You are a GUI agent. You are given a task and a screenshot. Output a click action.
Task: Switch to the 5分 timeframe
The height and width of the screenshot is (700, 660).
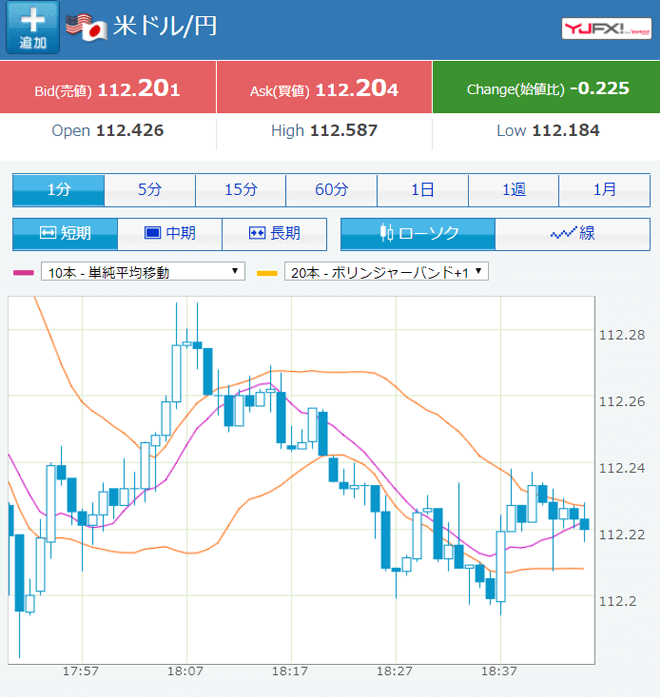150,190
